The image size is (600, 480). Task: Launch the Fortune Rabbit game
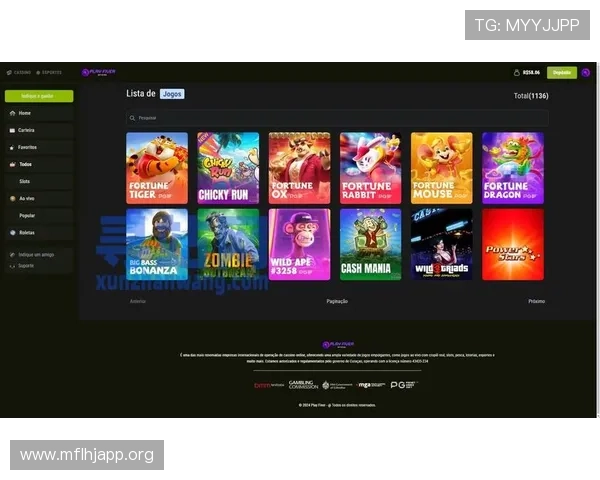pos(370,168)
